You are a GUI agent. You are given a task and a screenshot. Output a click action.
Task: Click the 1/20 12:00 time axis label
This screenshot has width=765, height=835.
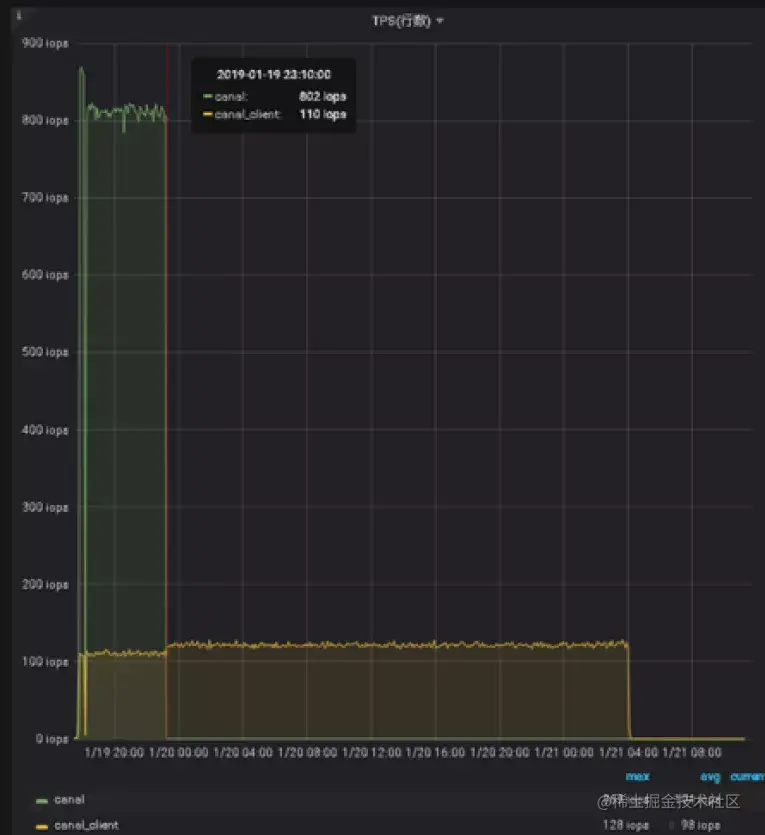pos(371,752)
